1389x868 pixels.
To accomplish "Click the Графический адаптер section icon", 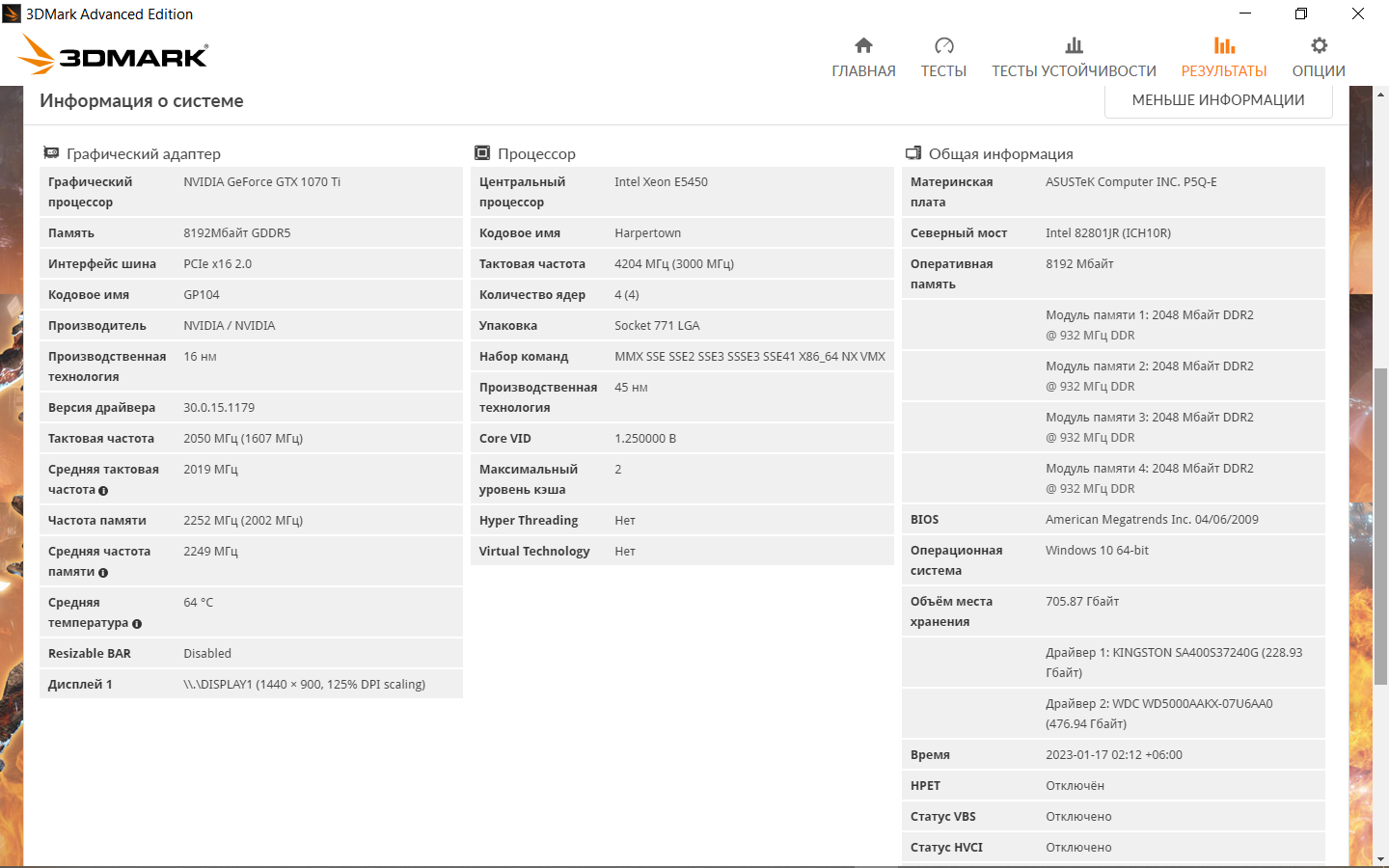I will [x=51, y=153].
